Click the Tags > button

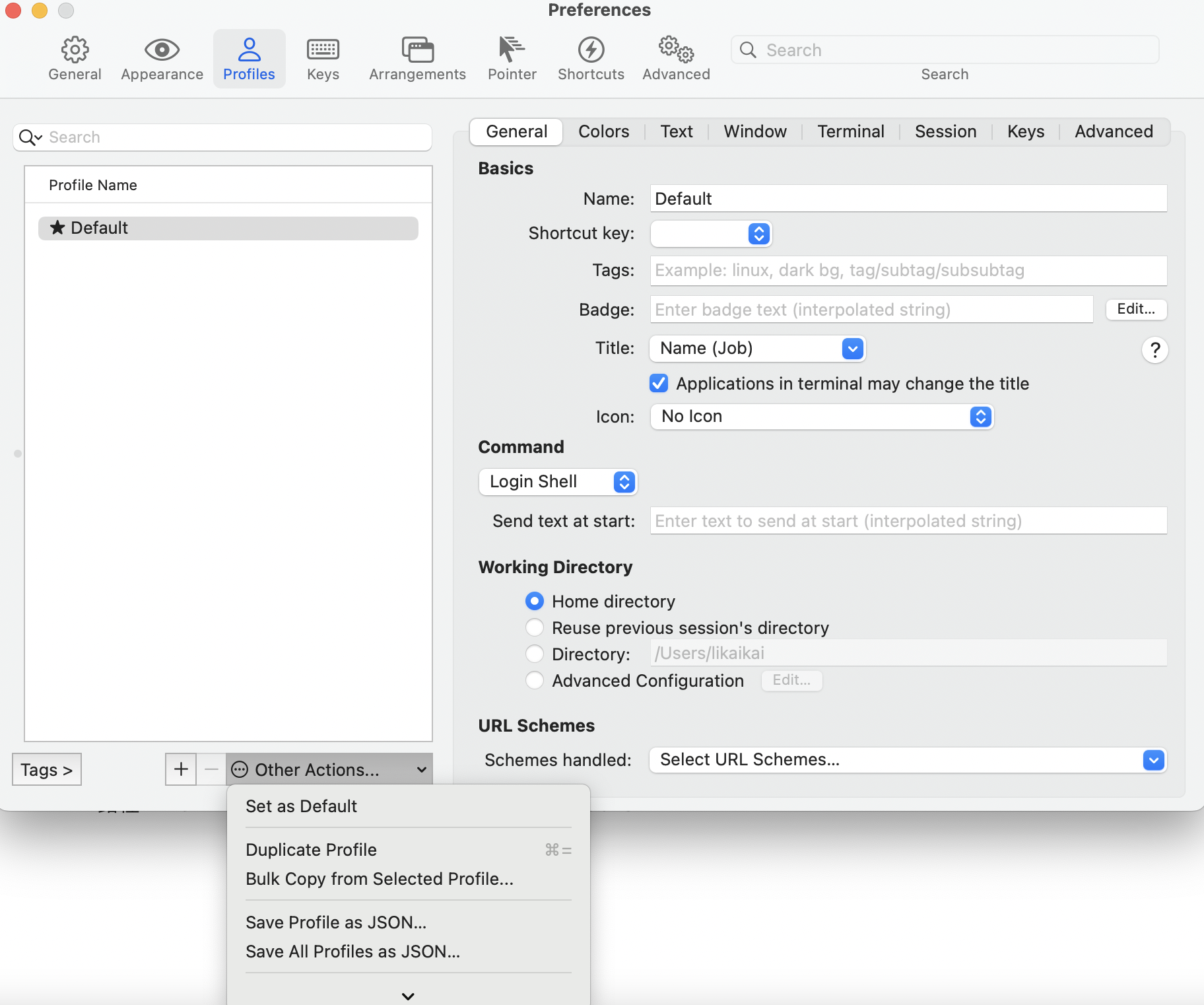[x=47, y=770]
